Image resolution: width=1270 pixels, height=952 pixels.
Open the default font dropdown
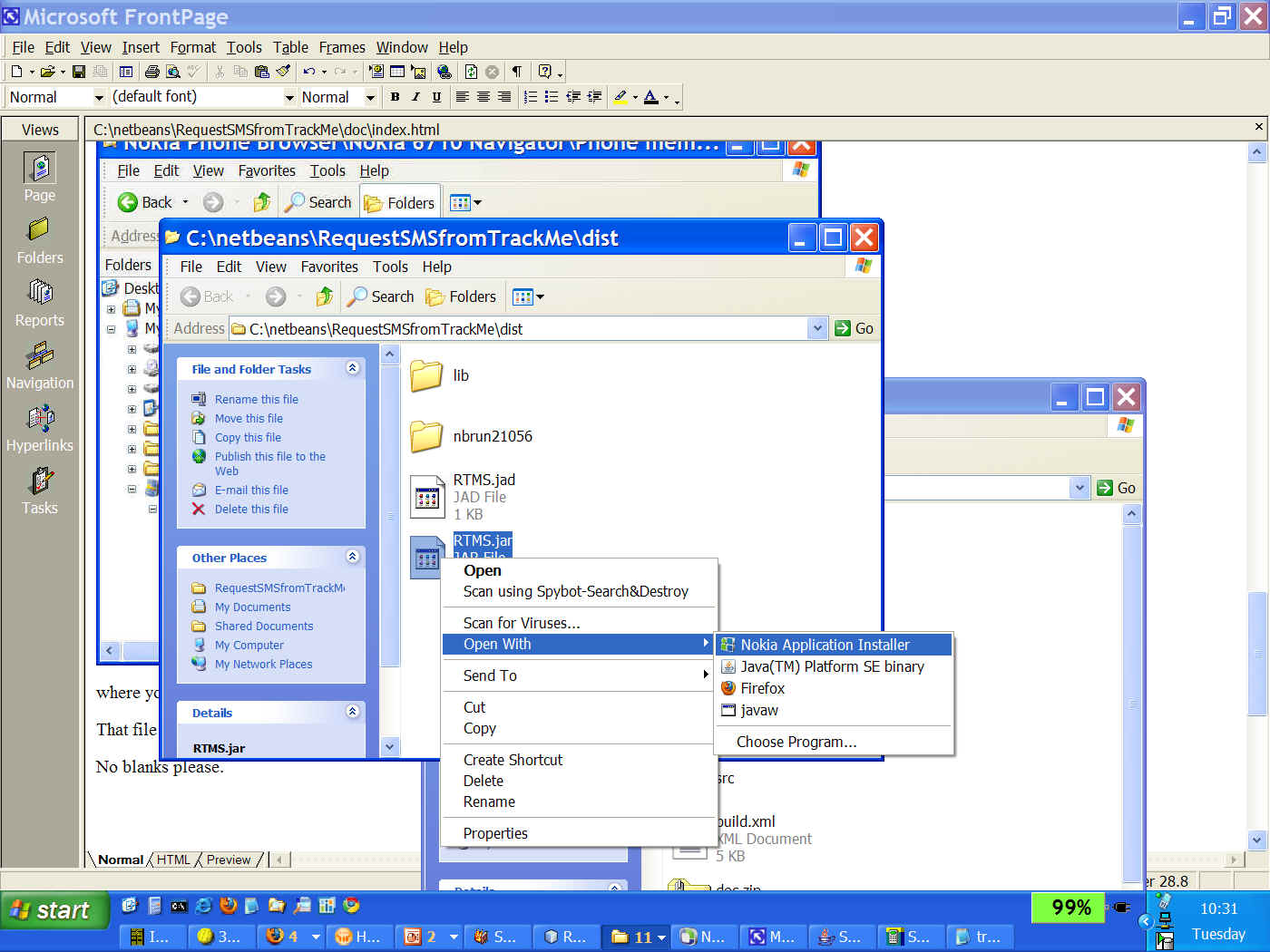click(x=289, y=97)
